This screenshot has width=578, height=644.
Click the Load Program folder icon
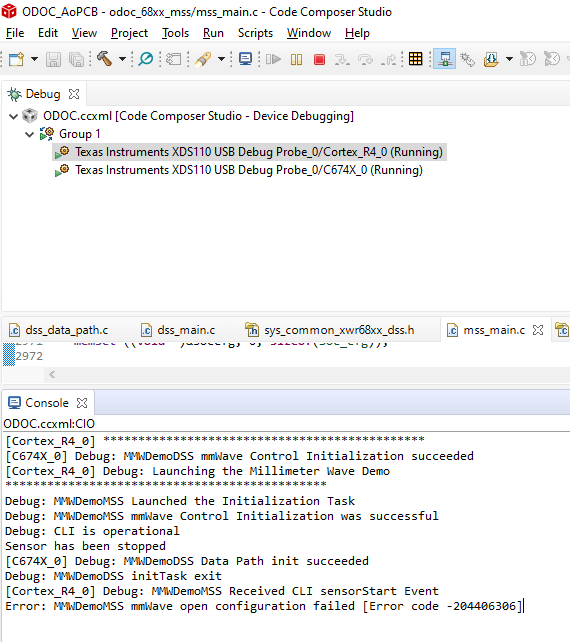[x=491, y=60]
